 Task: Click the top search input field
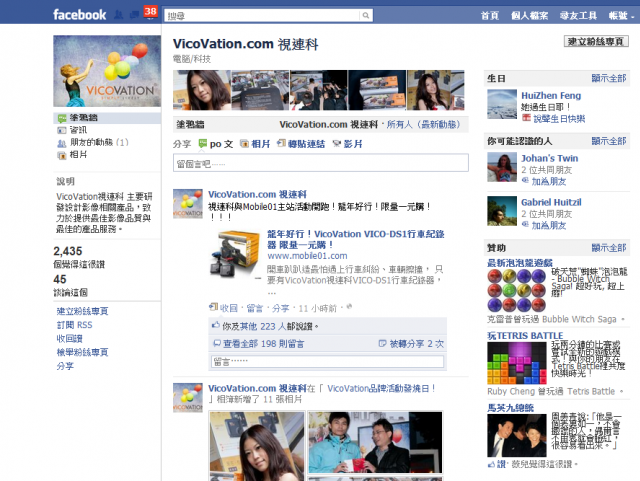click(262, 16)
